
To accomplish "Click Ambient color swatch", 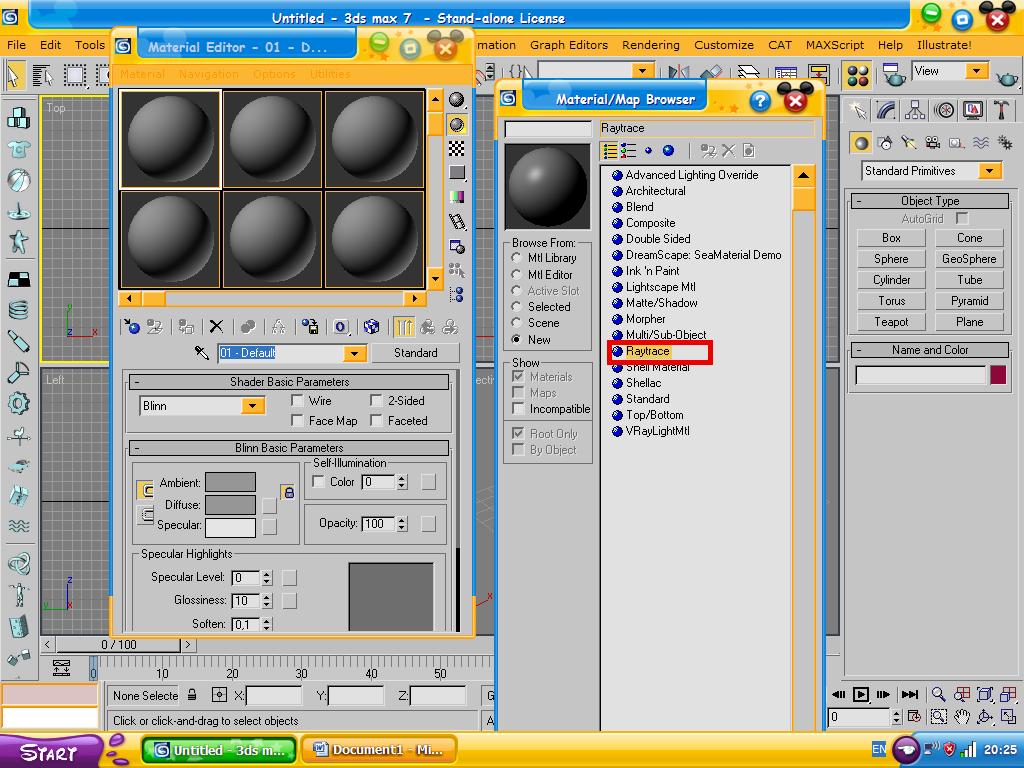I will click(231, 482).
